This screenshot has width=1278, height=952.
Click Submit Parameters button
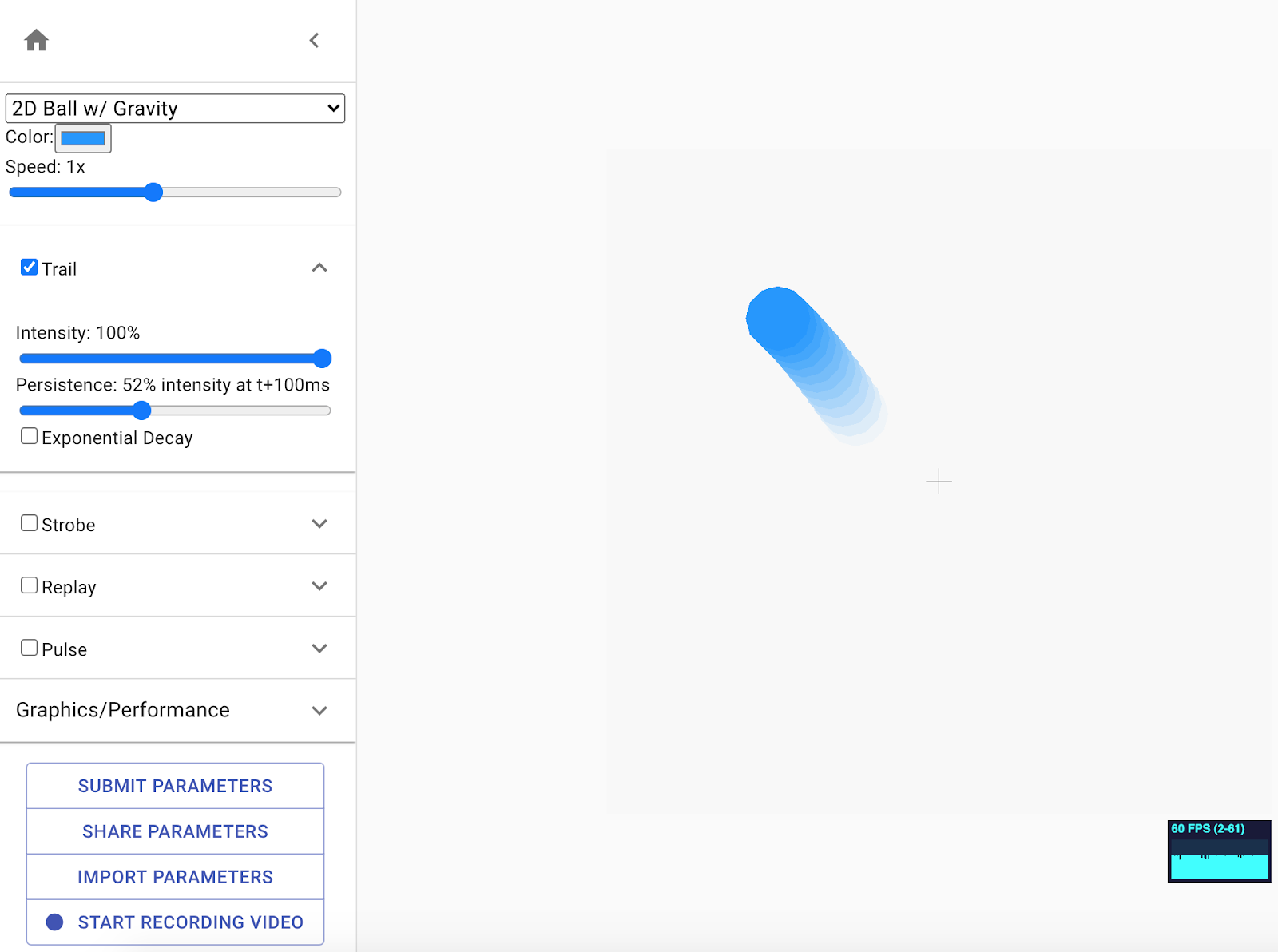pyautogui.click(x=175, y=786)
